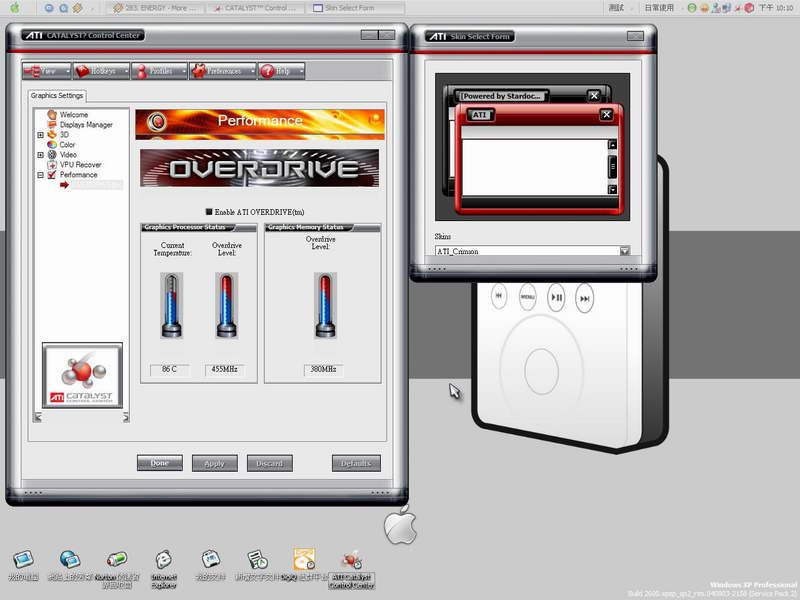Open the Profiles toolbar menu
The image size is (800, 600).
[159, 71]
